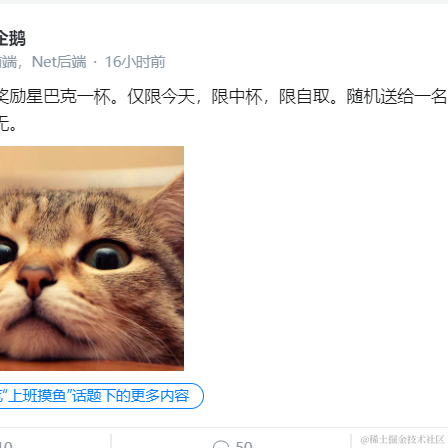Click "随机送给一名" text in the post
448x448 pixels.
pos(397,97)
